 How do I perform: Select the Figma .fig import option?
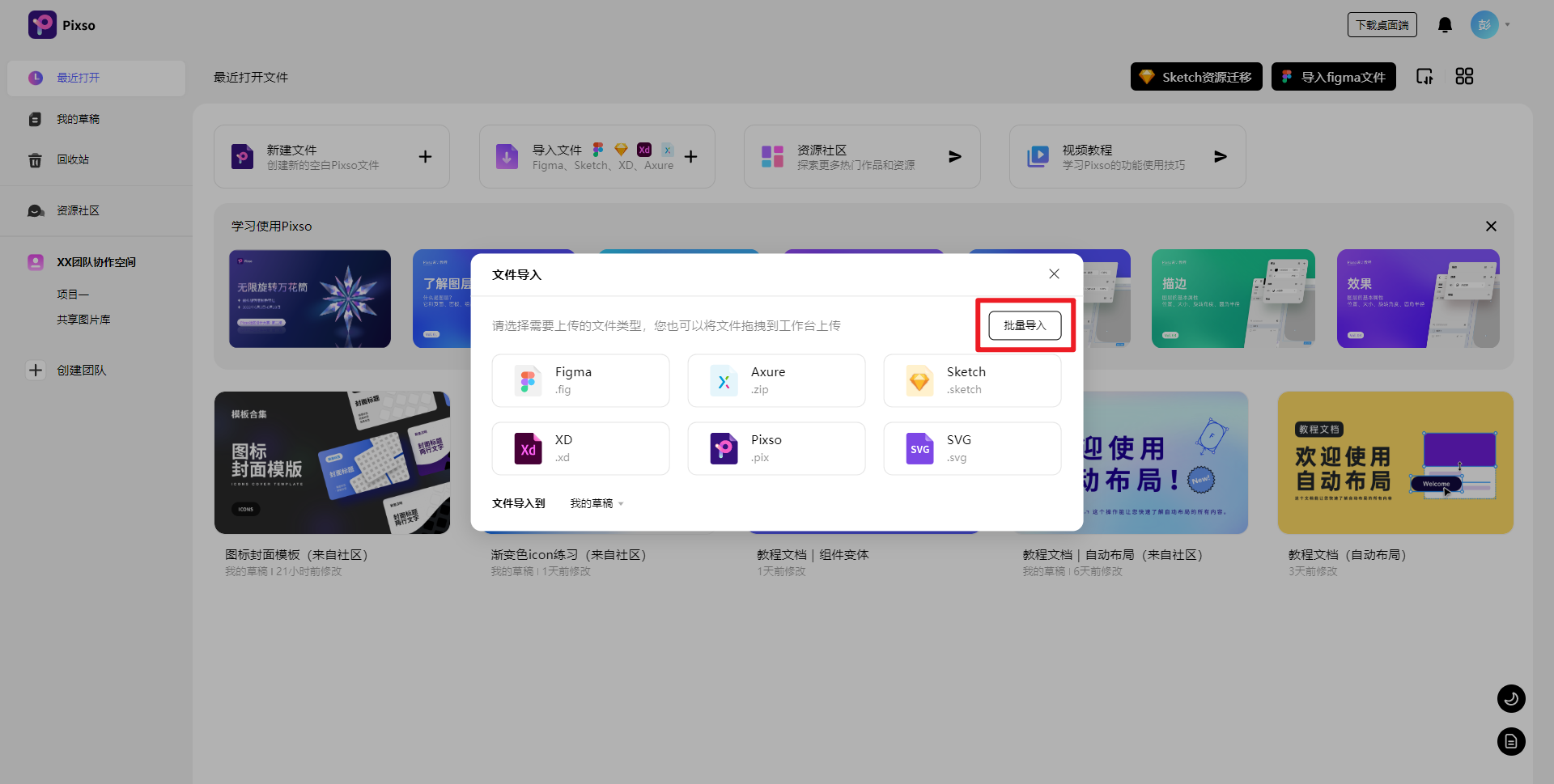580,380
